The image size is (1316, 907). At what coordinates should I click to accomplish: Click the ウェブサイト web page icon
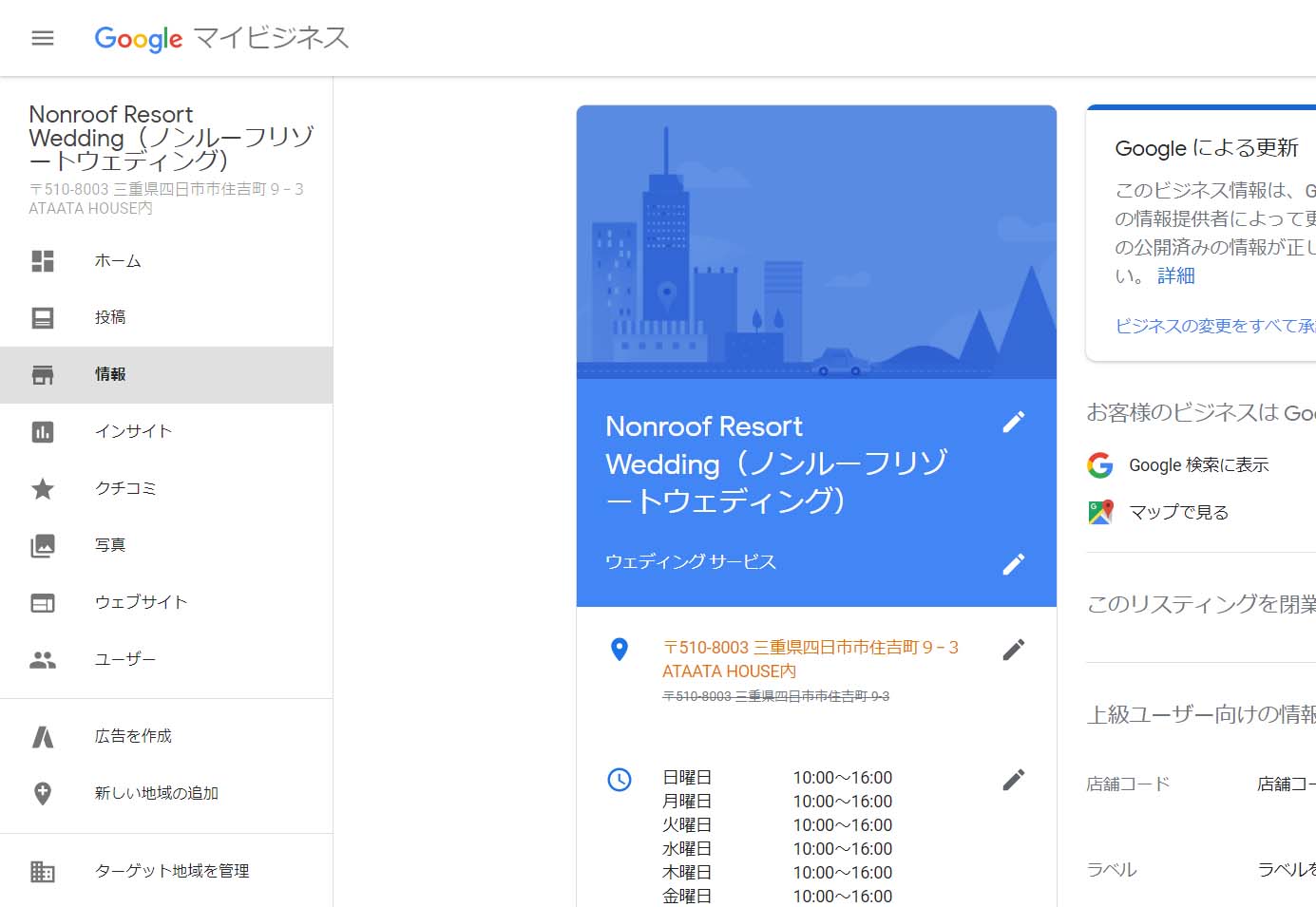[x=43, y=603]
